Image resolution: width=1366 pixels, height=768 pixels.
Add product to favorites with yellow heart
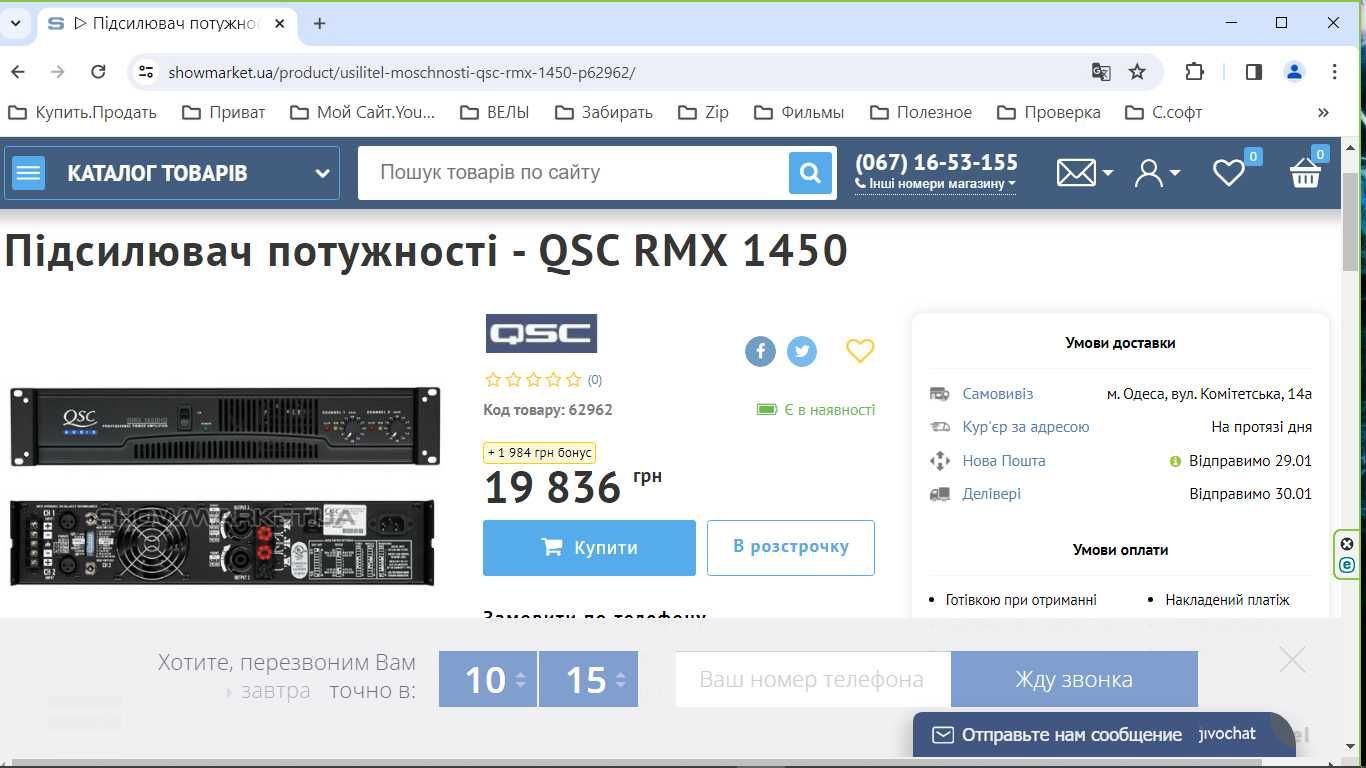click(x=860, y=350)
